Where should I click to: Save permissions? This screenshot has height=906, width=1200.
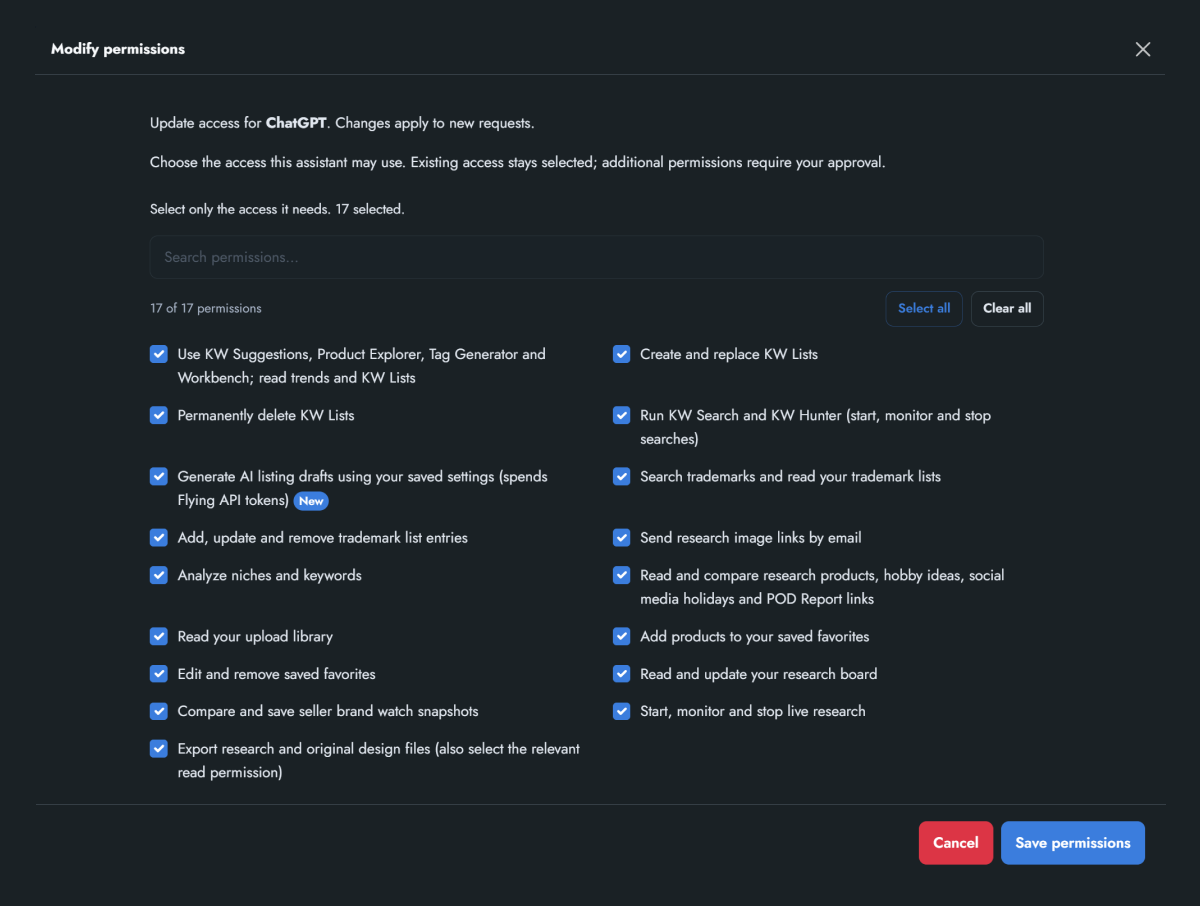click(x=1073, y=843)
